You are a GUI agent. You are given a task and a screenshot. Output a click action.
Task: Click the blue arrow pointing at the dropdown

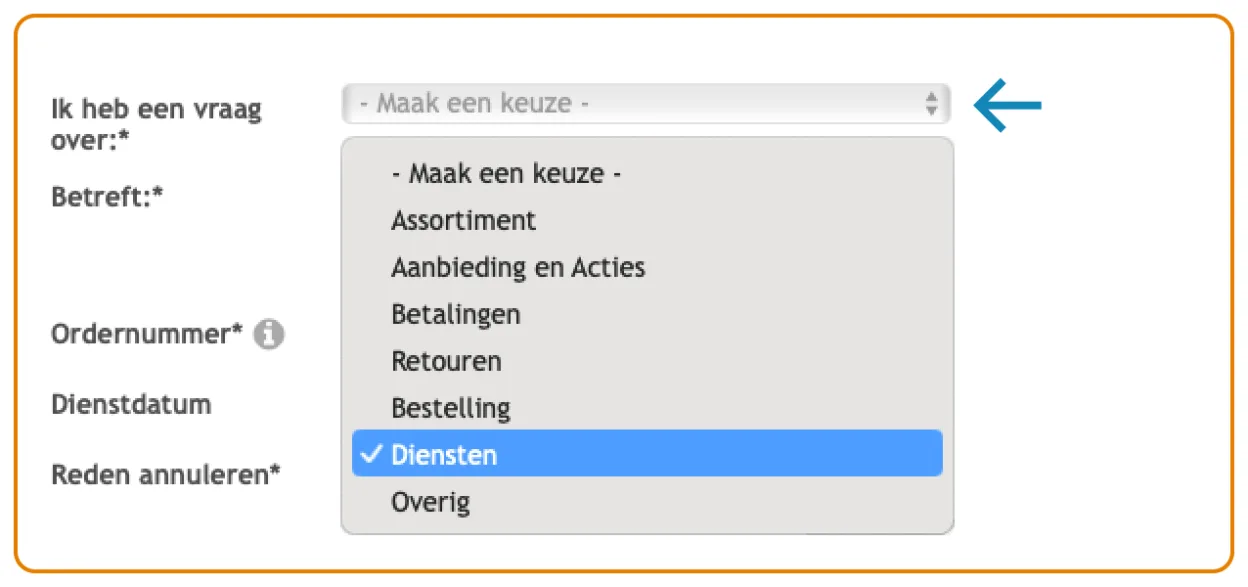point(1008,104)
